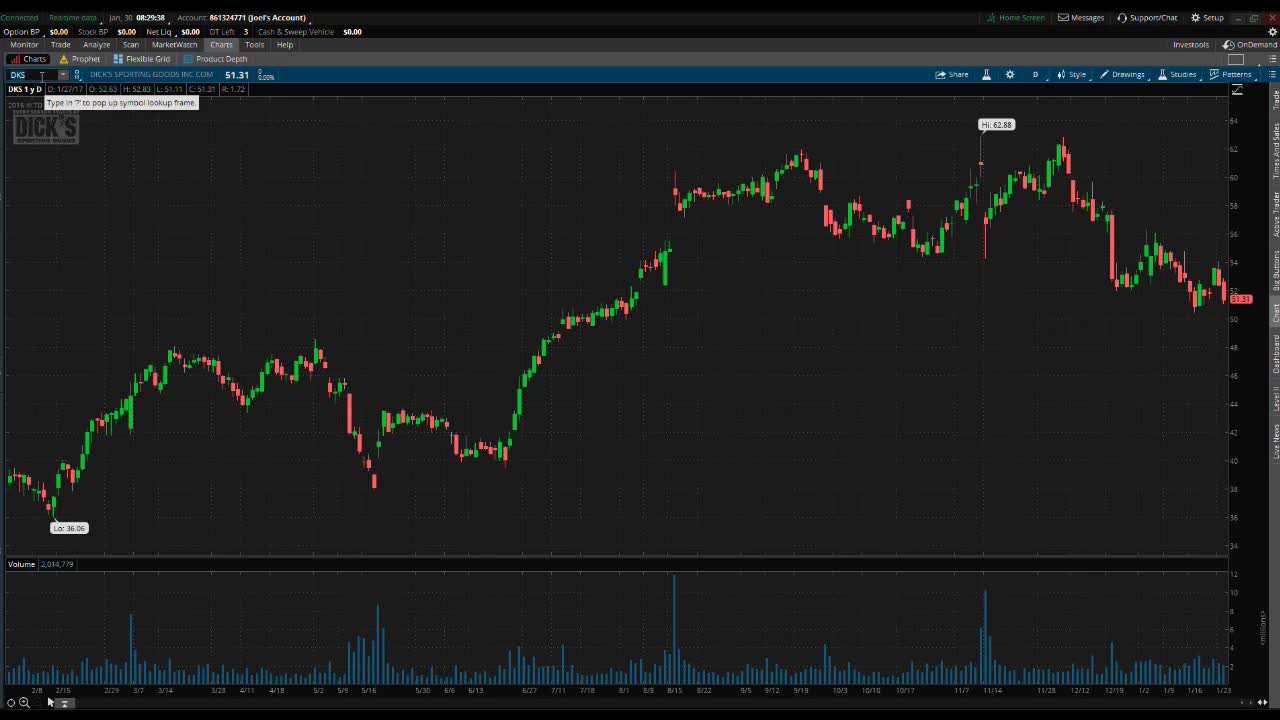1280x720 pixels.
Task: Open the Flexible Grid sub-tab
Action: pyautogui.click(x=142, y=59)
